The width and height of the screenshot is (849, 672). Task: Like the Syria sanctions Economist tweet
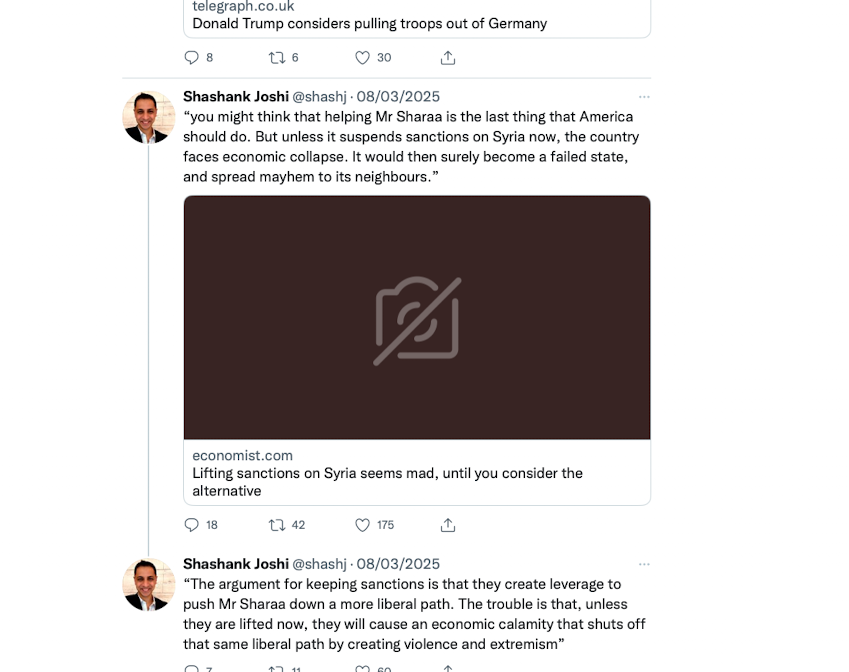pyautogui.click(x=363, y=525)
